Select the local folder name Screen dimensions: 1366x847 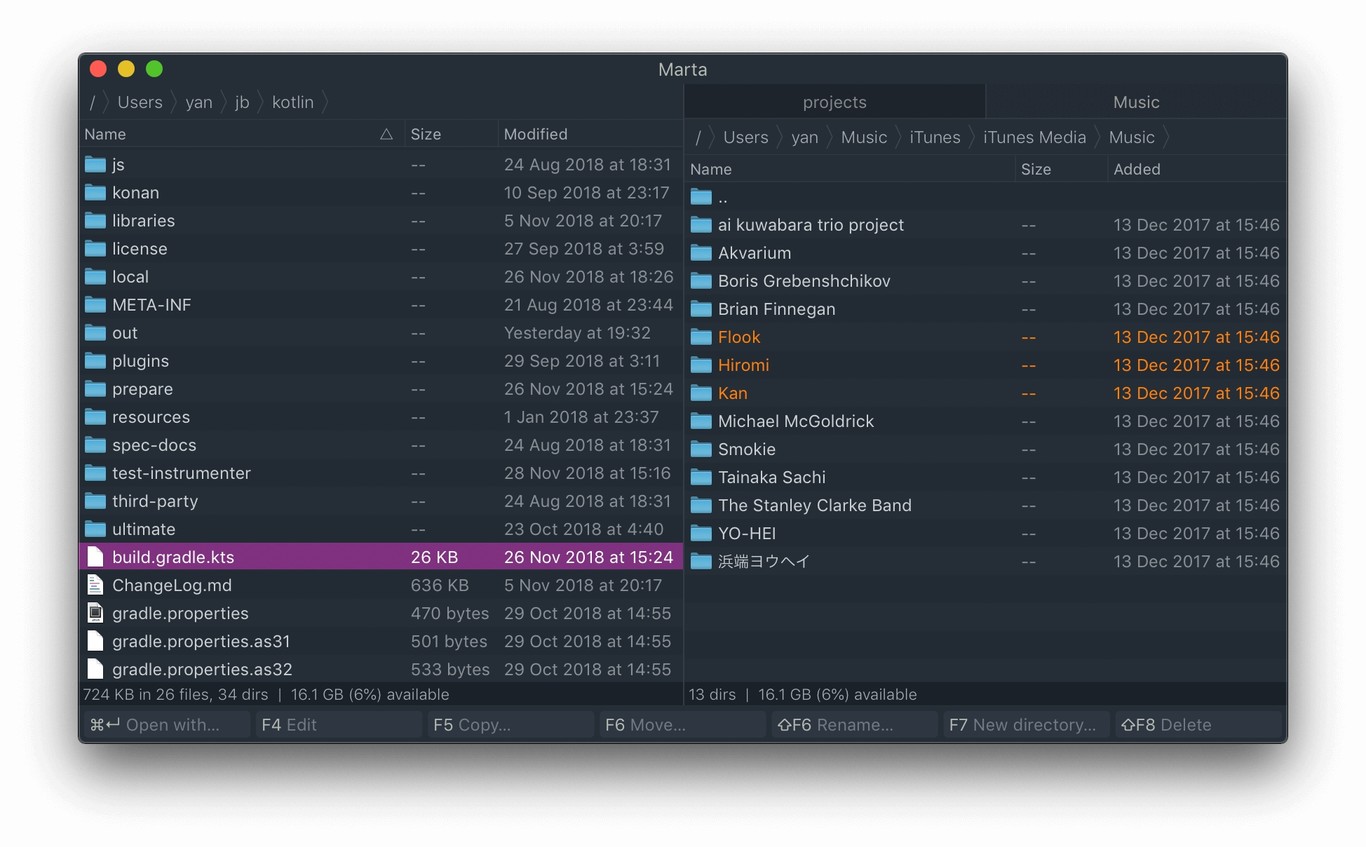pos(130,277)
